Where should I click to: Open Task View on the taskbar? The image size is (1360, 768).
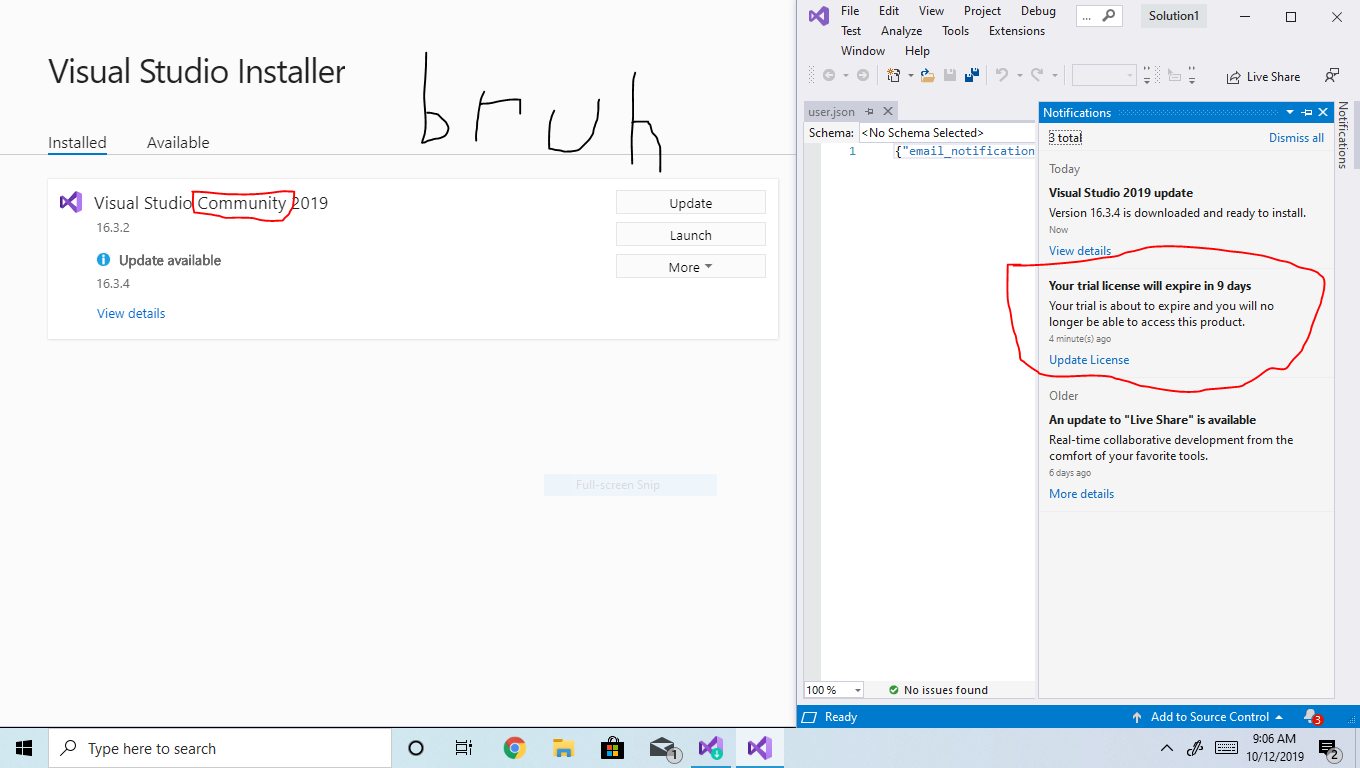click(464, 748)
